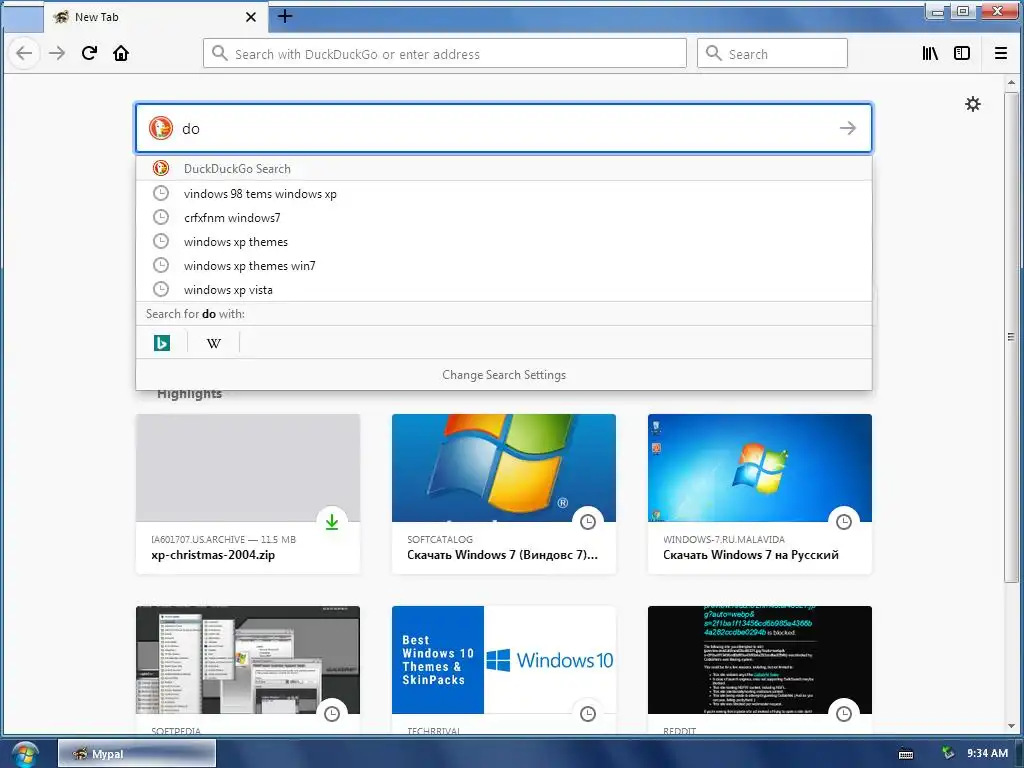Click the history clock on the Malavida card

tap(844, 521)
